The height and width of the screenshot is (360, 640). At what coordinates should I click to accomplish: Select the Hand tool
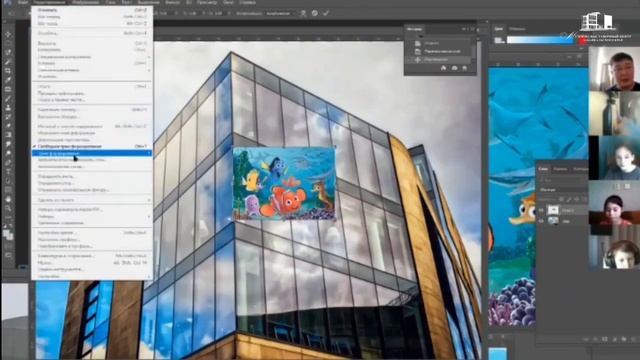coord(8,199)
